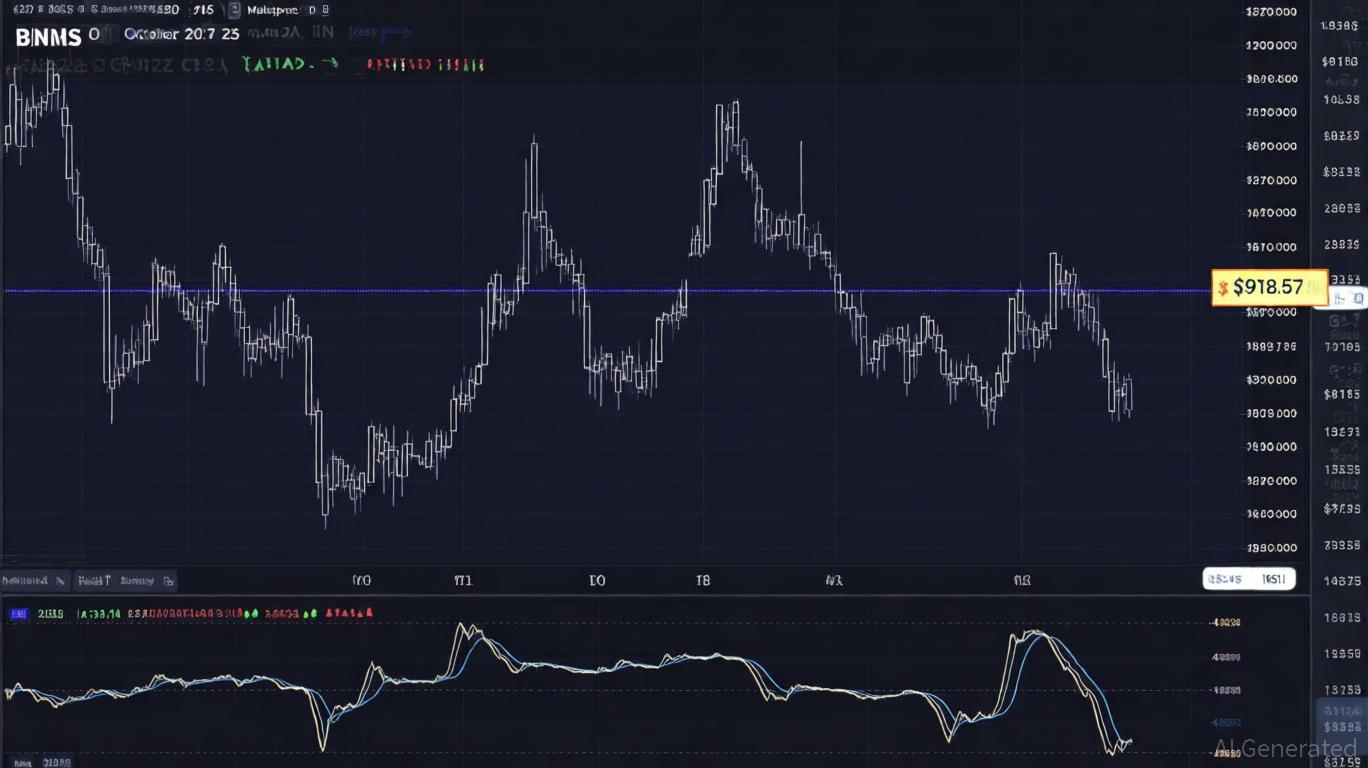Screen dimensions: 1368x768
Task: Click the blue horizontal price line on the chart
Action: pyautogui.click(x=600, y=291)
